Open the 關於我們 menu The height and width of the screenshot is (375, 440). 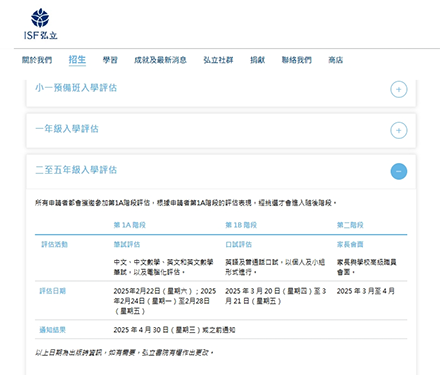37,60
